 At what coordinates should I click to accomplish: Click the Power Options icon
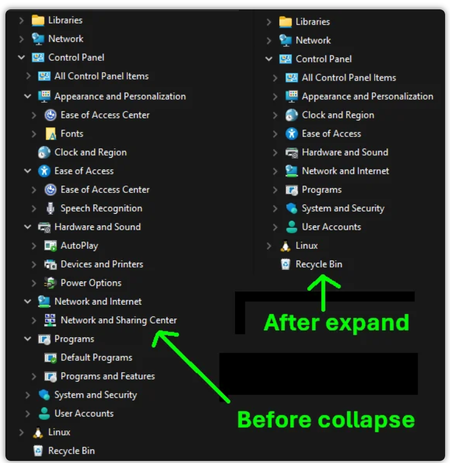50,283
